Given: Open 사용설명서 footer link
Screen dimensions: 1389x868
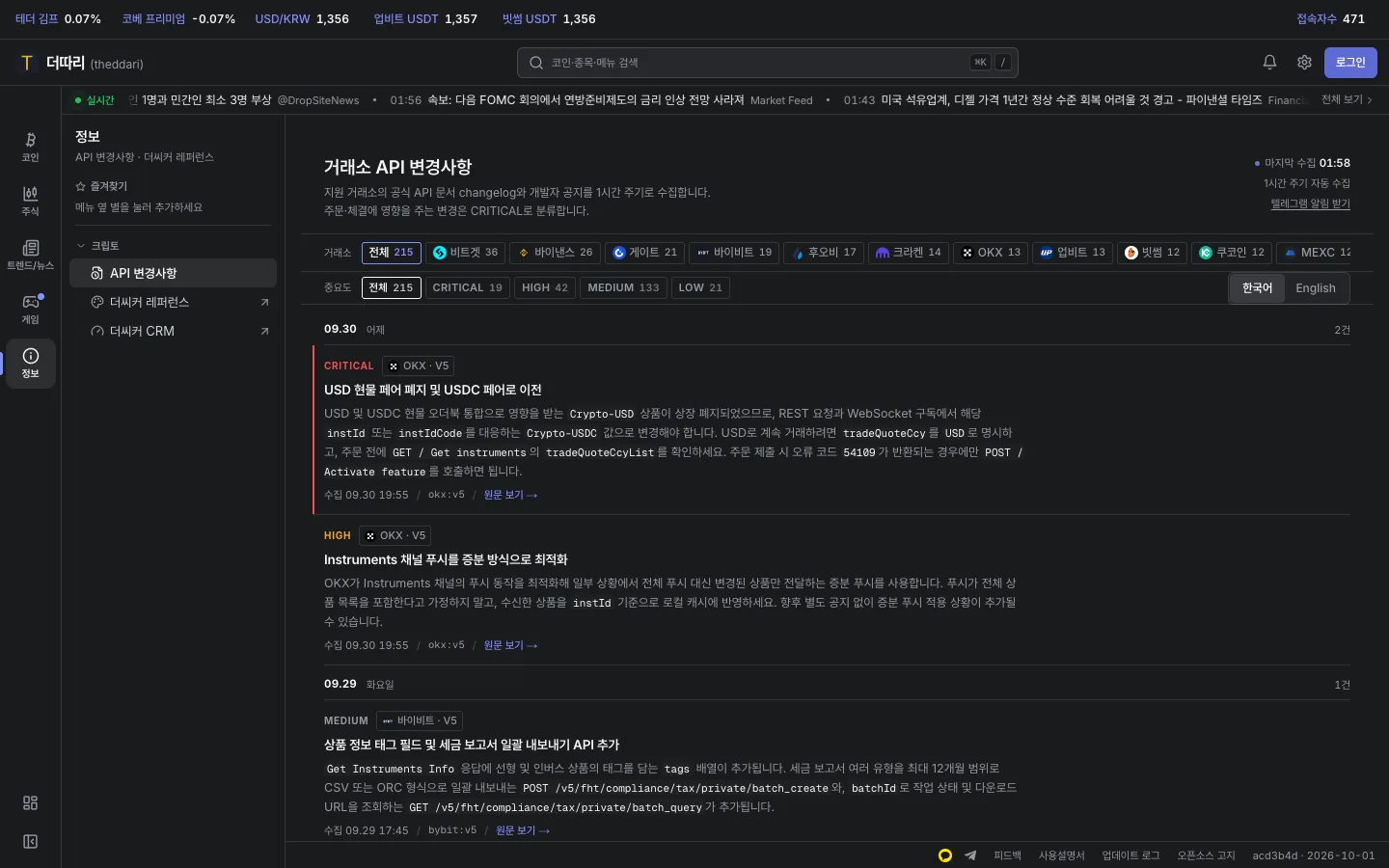Looking at the screenshot, I should pos(1061,855).
